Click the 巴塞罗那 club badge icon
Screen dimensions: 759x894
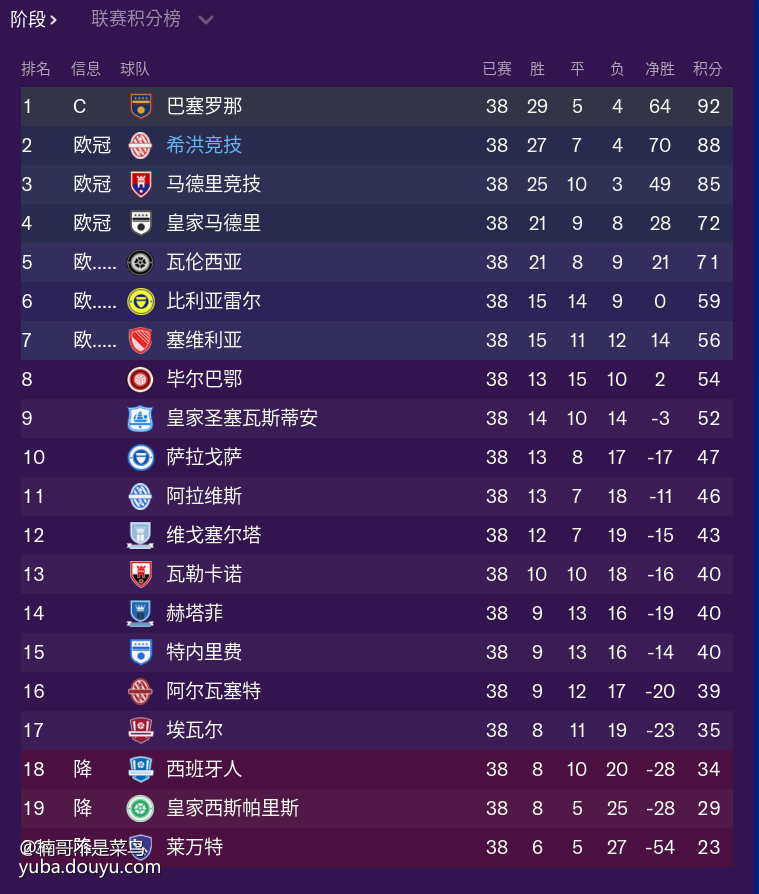(x=140, y=106)
